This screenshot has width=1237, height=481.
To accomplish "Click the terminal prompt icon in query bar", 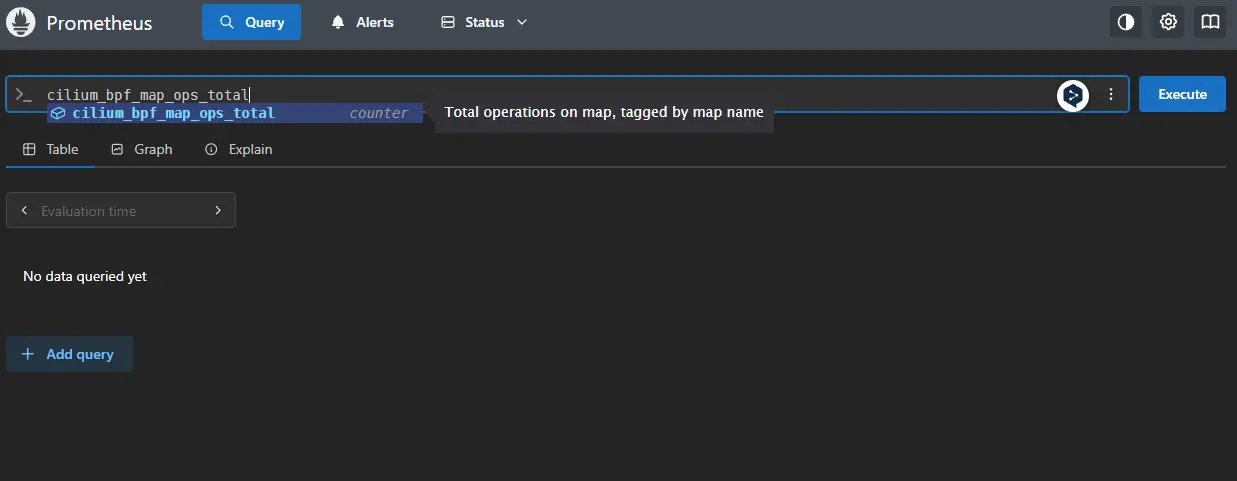I will coord(24,94).
